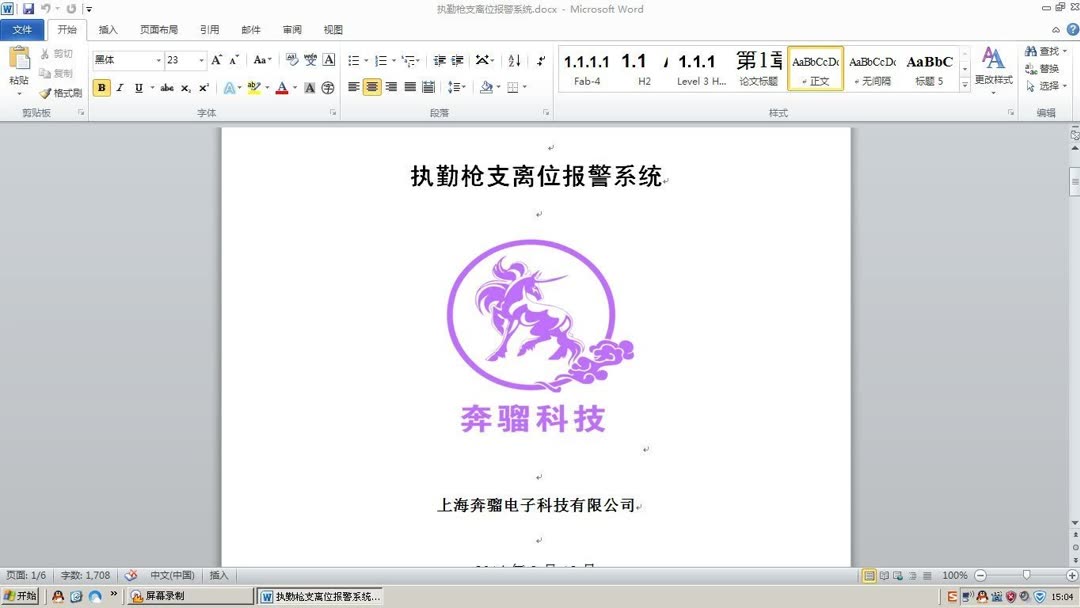This screenshot has height=608, width=1080.
Task: Switch to Full Screen Reading view
Action: [x=884, y=575]
